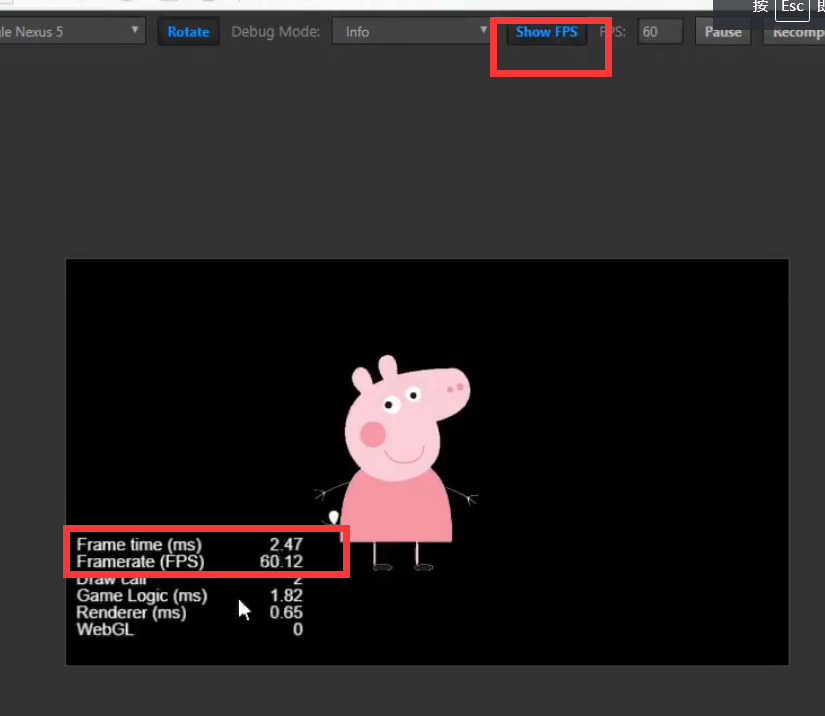Click the Esc key indicator
825x716 pixels.
click(x=792, y=8)
